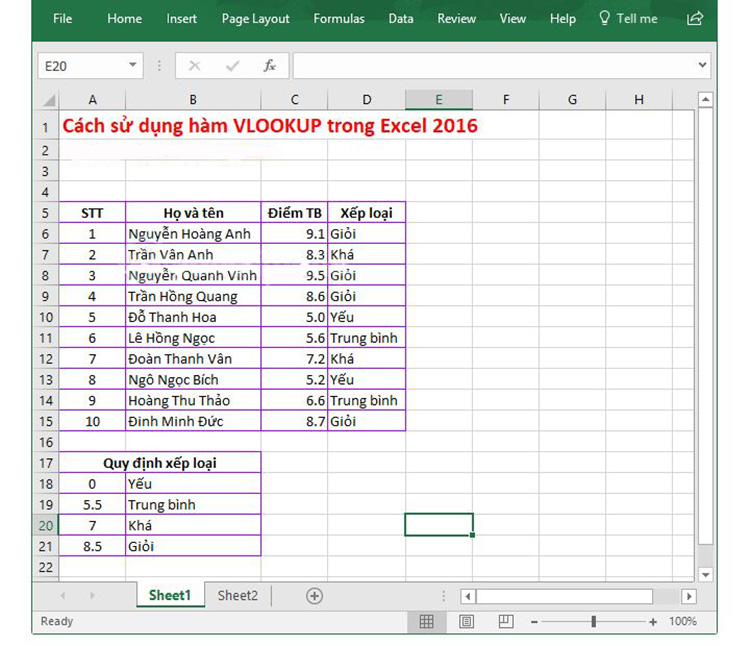Go to previous sheet tab arrow
Image resolution: width=750 pixels, height=646 pixels.
pyautogui.click(x=63, y=596)
